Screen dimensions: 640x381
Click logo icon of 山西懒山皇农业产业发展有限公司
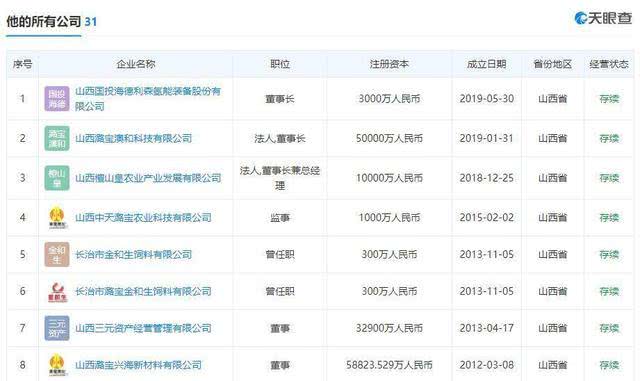pyautogui.click(x=57, y=178)
